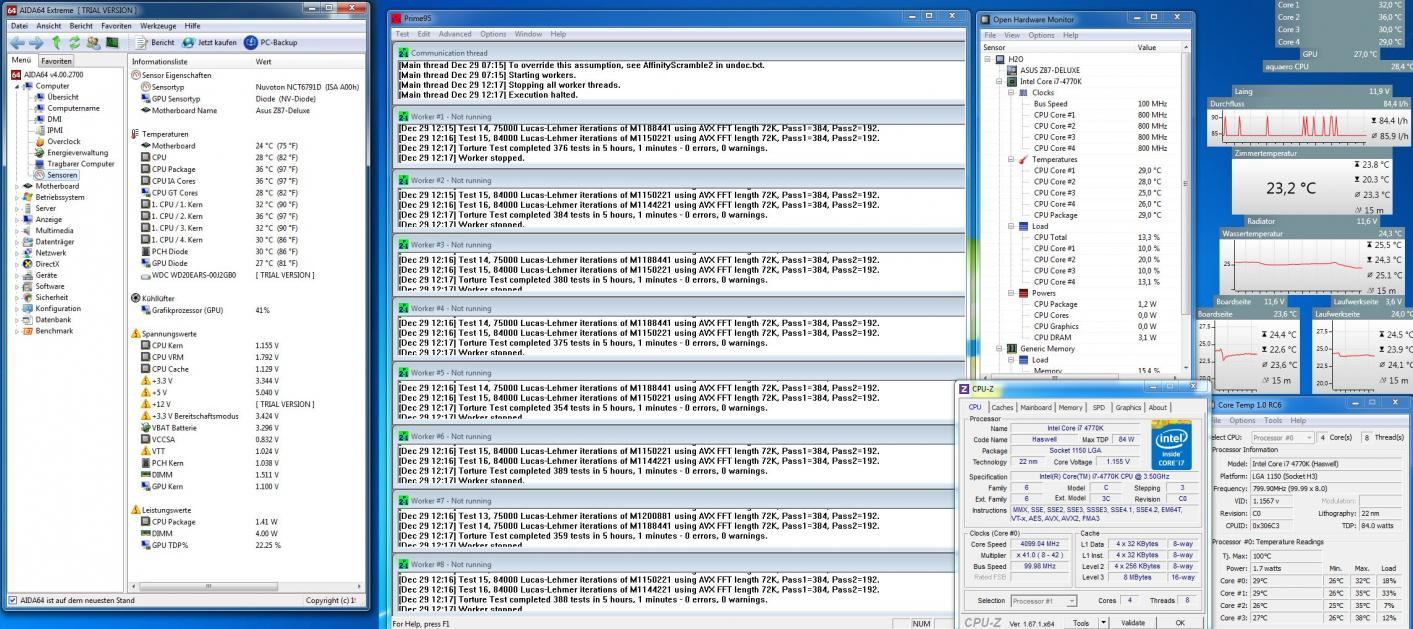Open the Tools menu in Core Temp
Image resolution: width=1413 pixels, height=629 pixels.
point(1272,420)
